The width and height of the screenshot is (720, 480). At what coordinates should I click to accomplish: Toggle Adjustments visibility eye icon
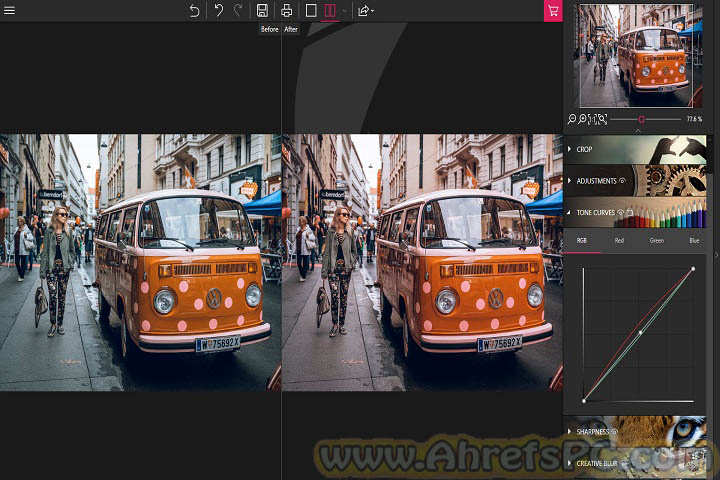coord(623,181)
